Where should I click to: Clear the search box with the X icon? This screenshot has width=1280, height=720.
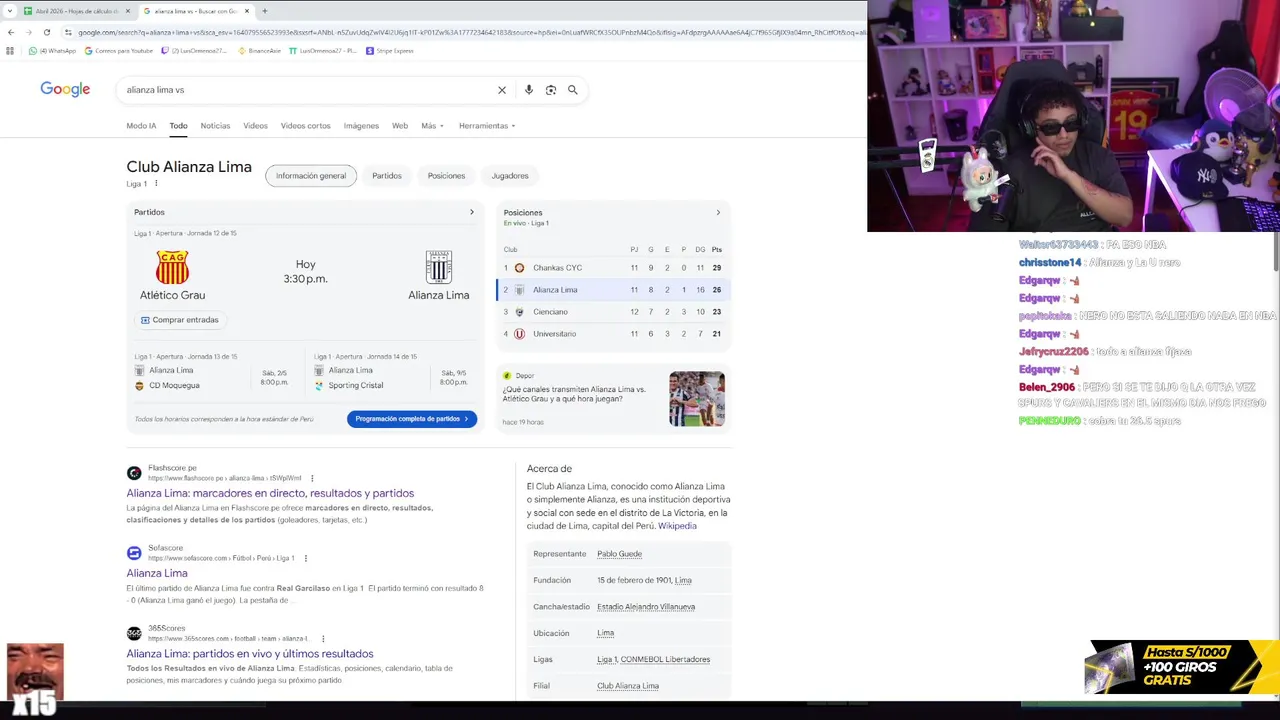(502, 90)
